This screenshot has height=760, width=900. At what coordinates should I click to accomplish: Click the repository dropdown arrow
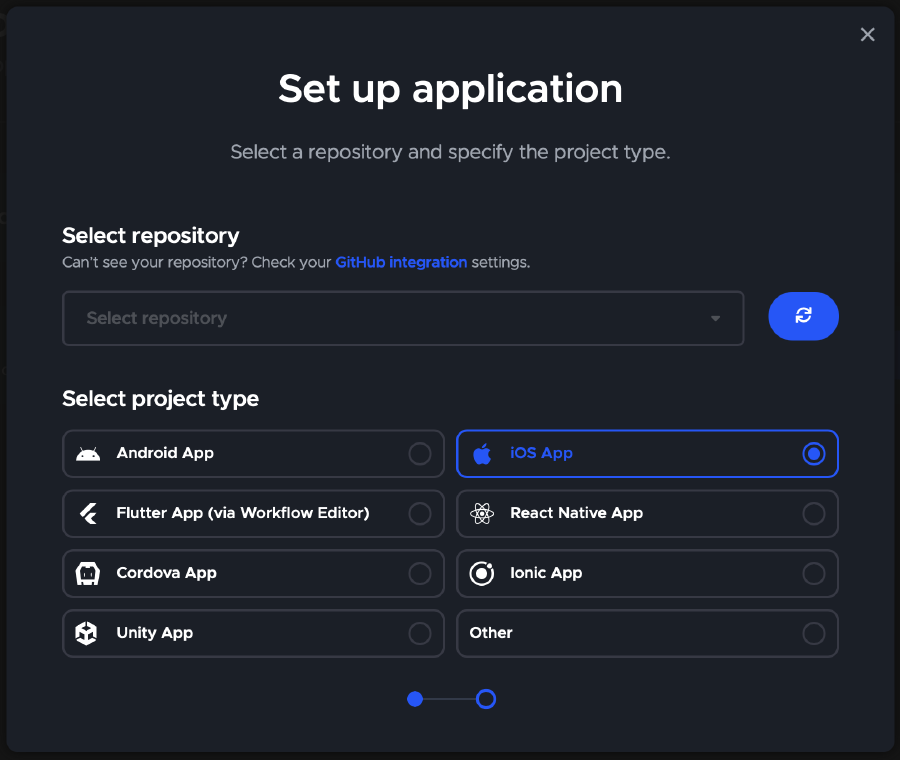click(715, 319)
